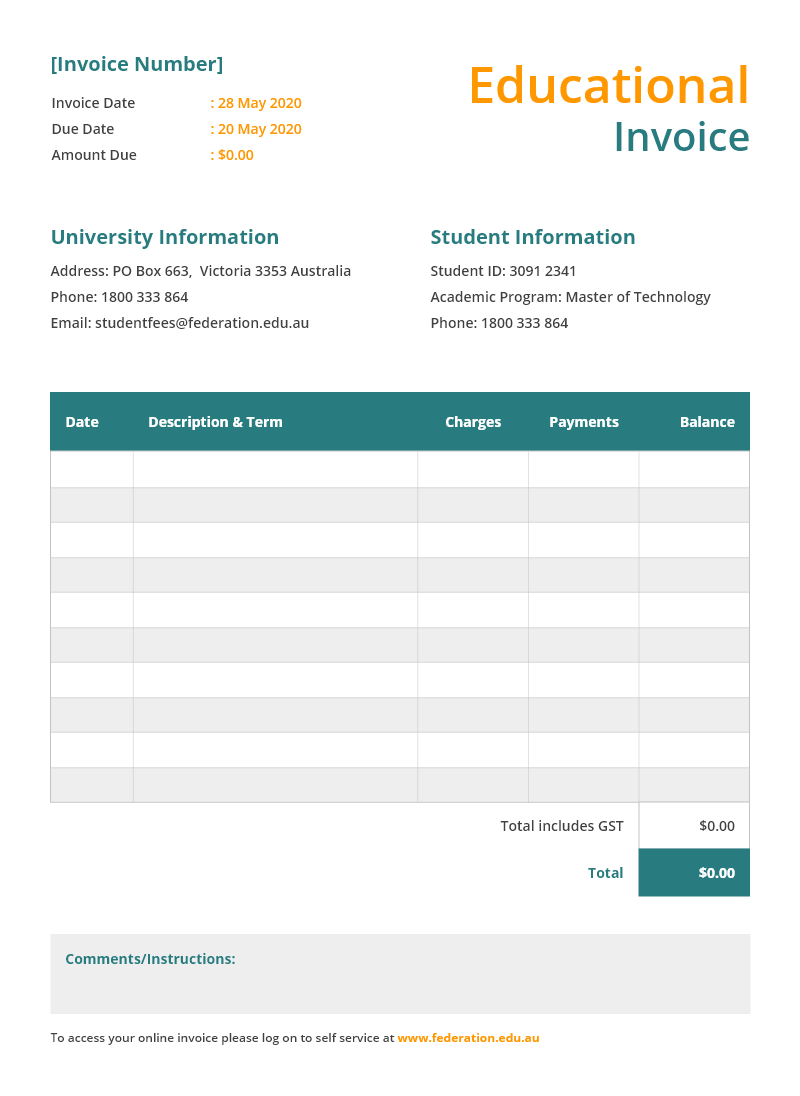Click the orange Educational title text
Screen dimensions: 800x1096
click(608, 85)
